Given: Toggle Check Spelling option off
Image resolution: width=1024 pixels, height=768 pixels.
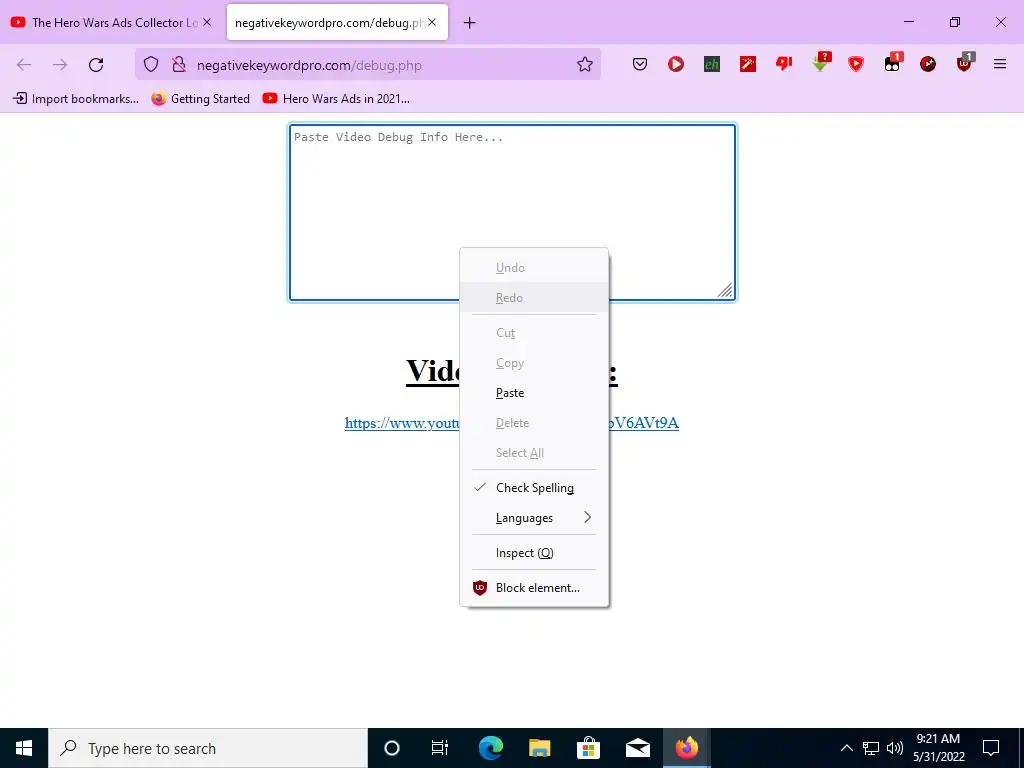Looking at the screenshot, I should (534, 488).
